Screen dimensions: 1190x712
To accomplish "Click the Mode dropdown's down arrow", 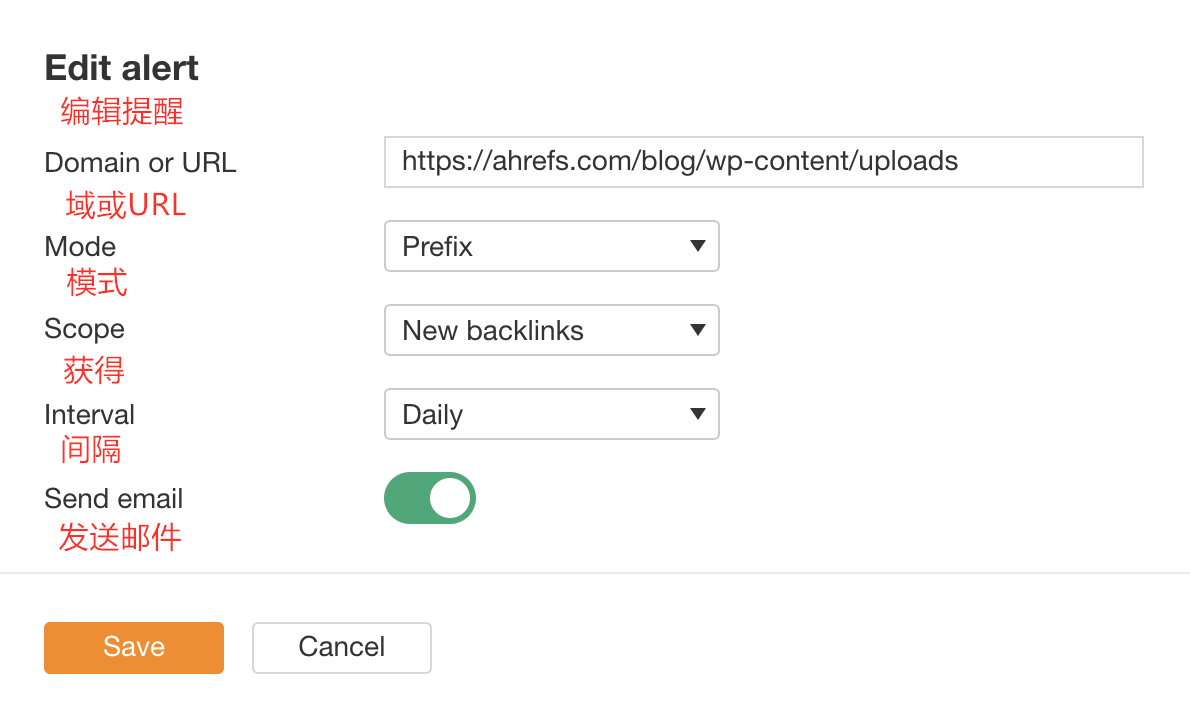I will [x=698, y=246].
